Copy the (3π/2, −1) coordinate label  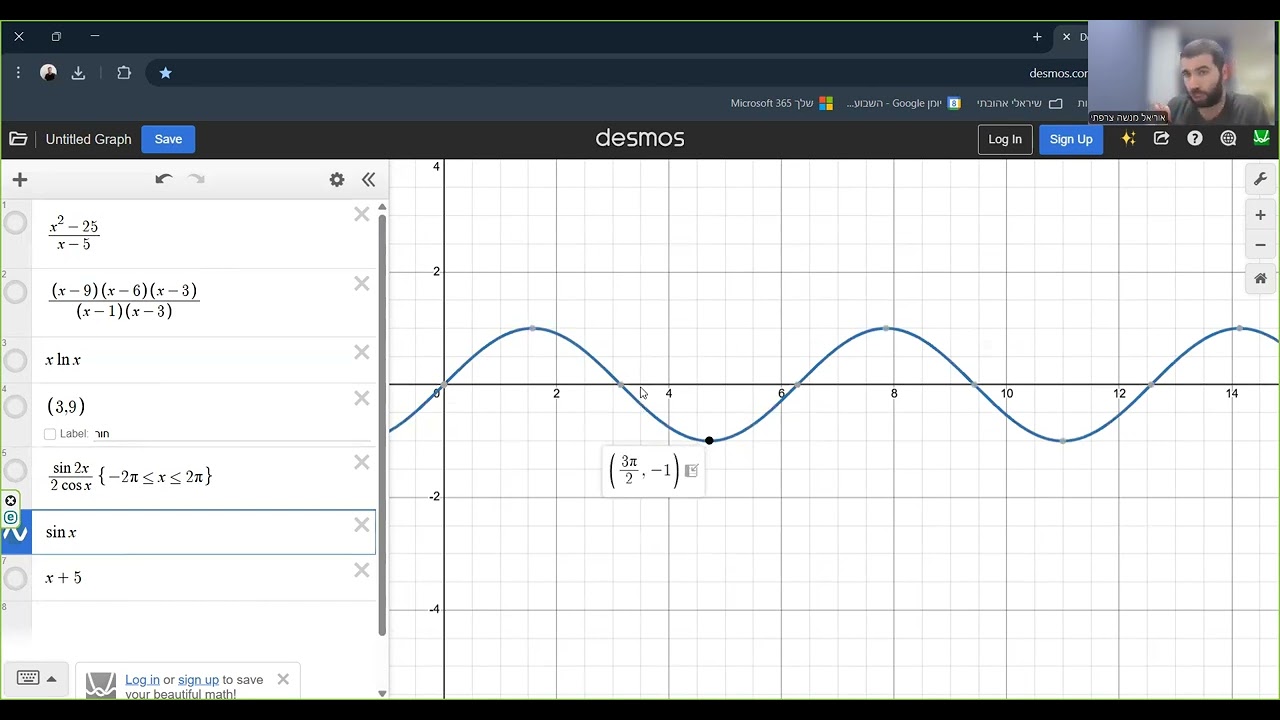click(691, 471)
